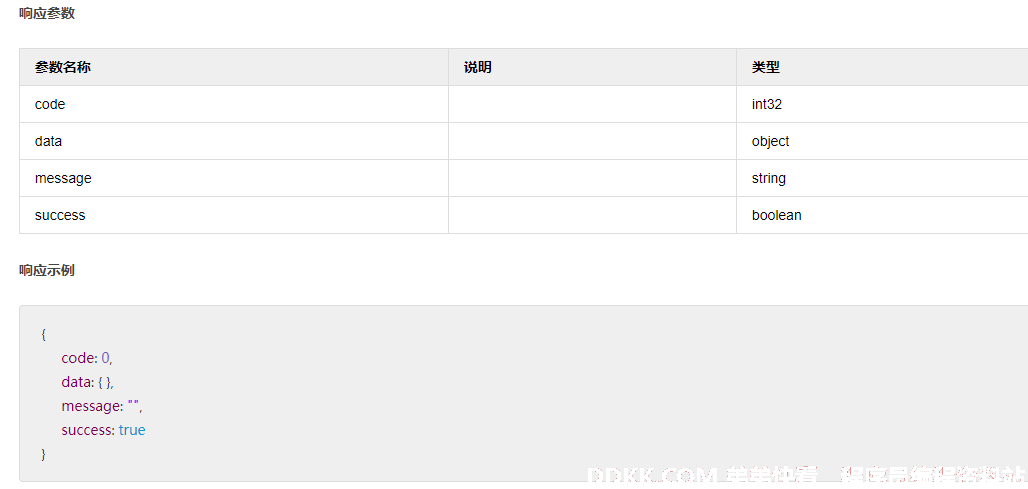Screen dimensions: 1028x489
Task: Select the data parameter cell
Action: 234,141
